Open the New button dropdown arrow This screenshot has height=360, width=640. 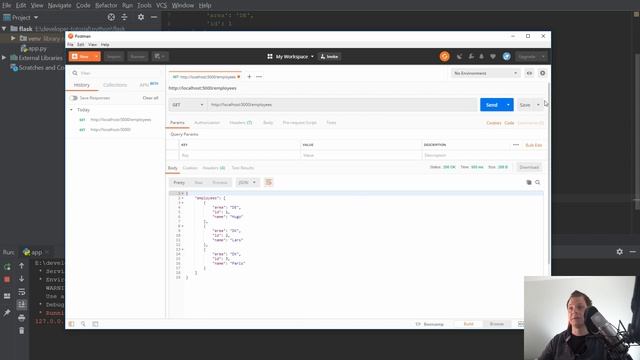tap(96, 56)
